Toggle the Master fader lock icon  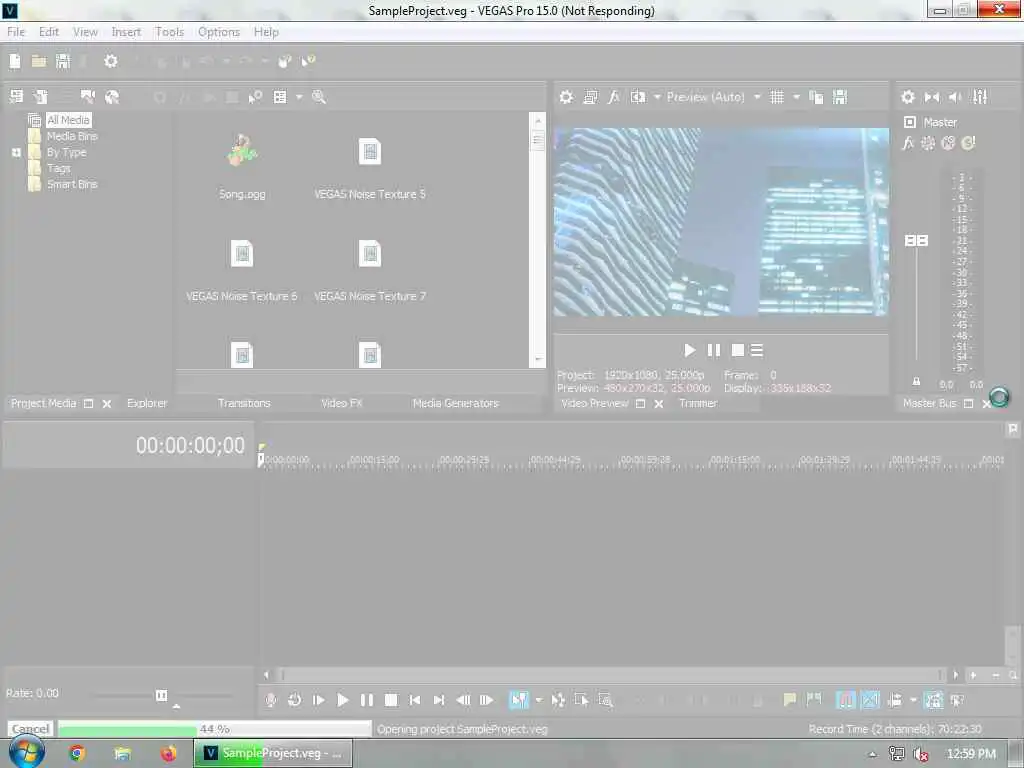916,381
